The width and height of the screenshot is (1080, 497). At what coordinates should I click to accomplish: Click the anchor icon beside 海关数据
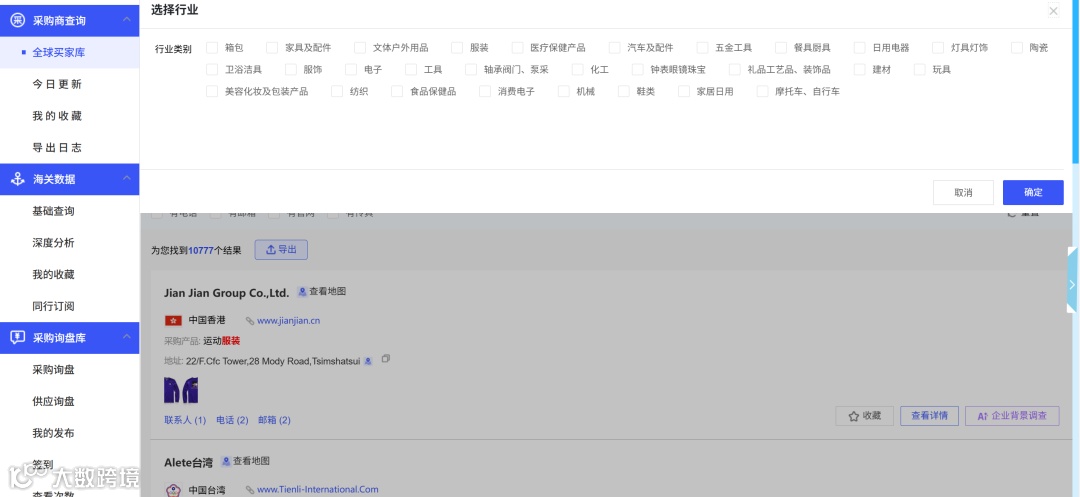17,179
